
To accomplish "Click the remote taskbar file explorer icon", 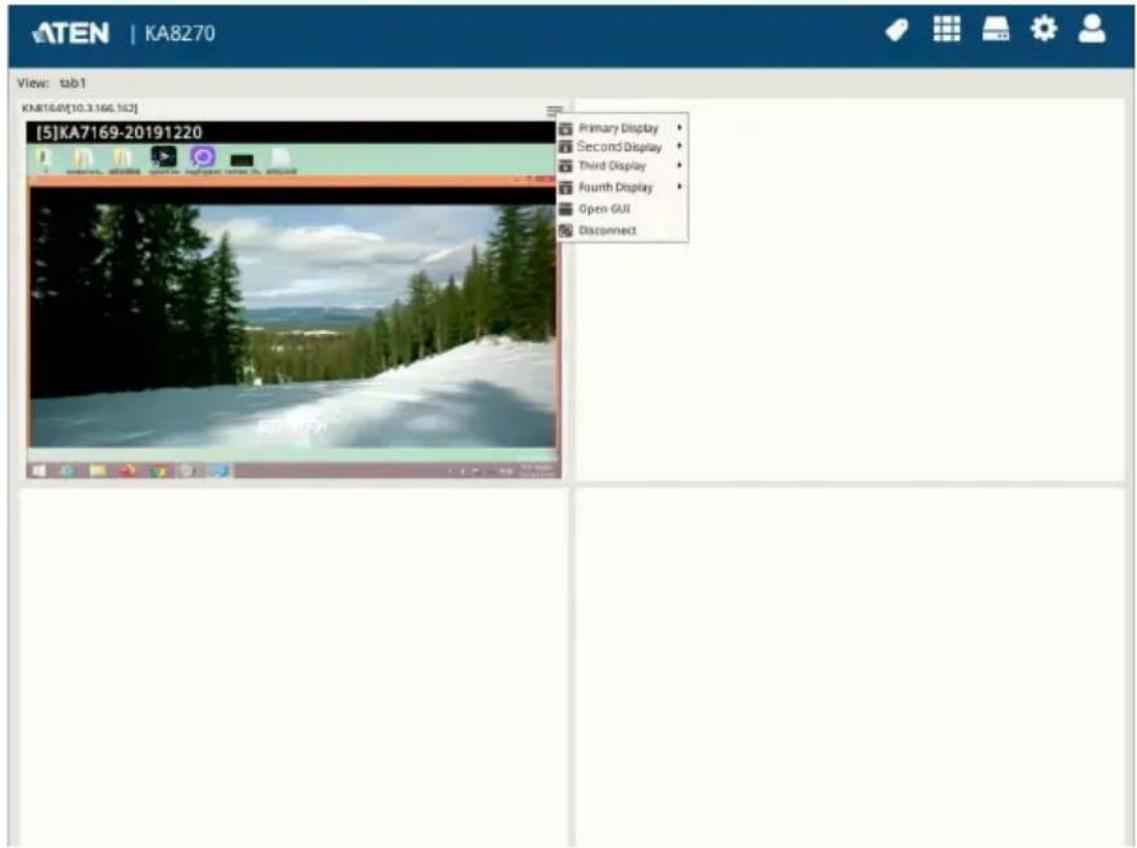I will (x=97, y=471).
